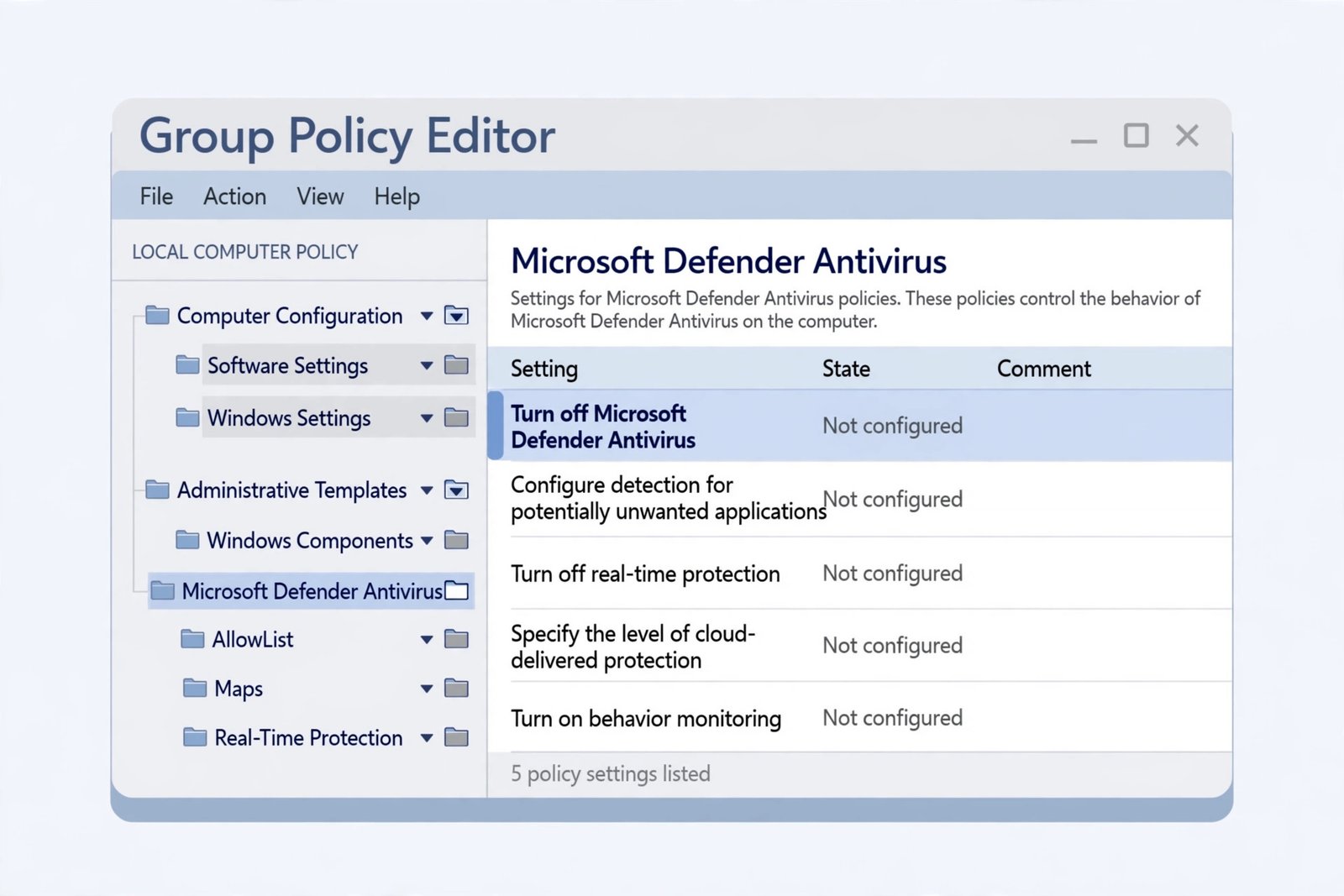Image resolution: width=1344 pixels, height=896 pixels.
Task: Expand the Real-Time Protection arrow
Action: 427,738
